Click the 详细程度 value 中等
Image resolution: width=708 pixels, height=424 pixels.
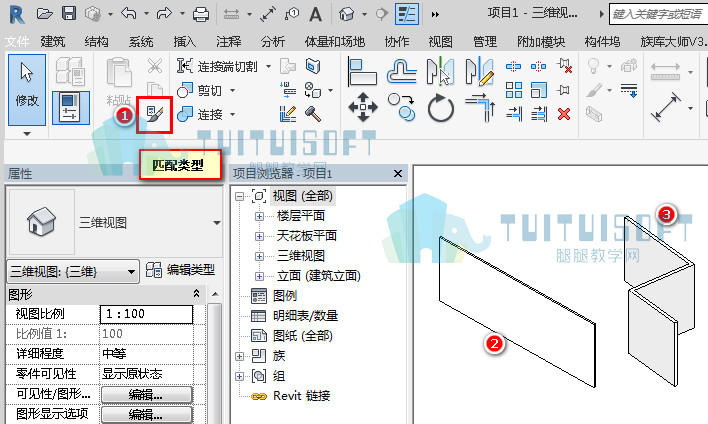point(146,354)
